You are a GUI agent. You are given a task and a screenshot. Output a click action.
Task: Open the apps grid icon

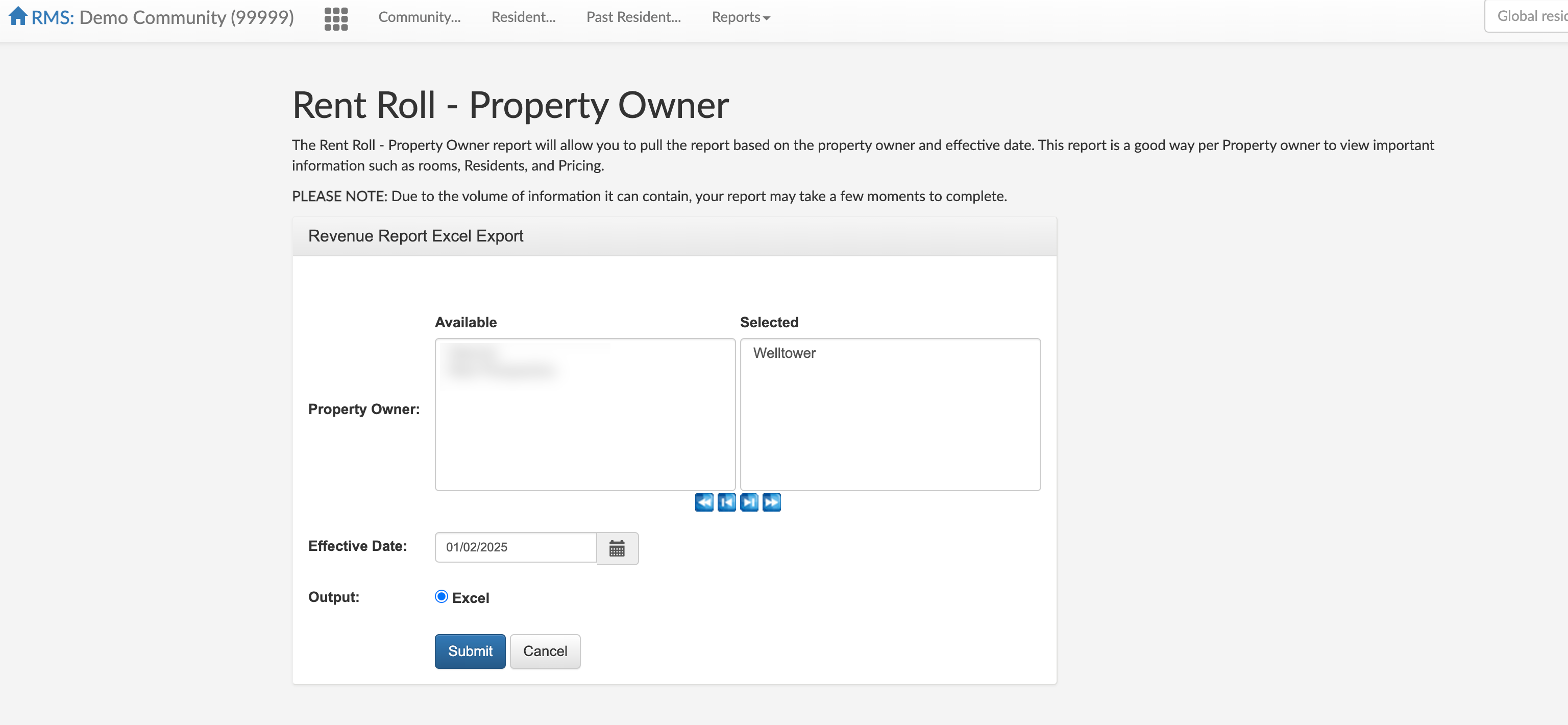point(335,18)
